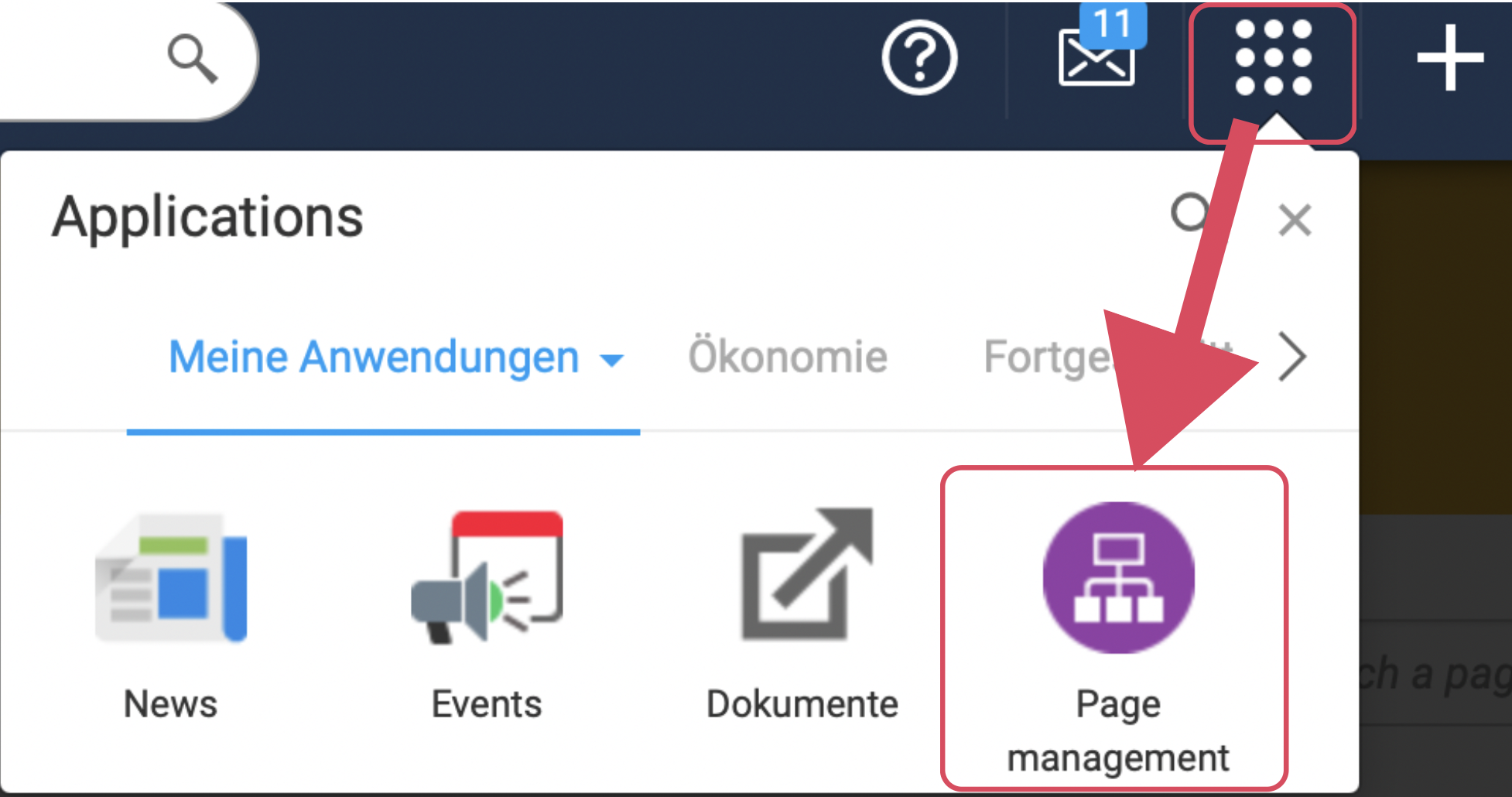Select the Meine Anwendungen tab
The width and height of the screenshot is (1512, 797).
tap(374, 357)
